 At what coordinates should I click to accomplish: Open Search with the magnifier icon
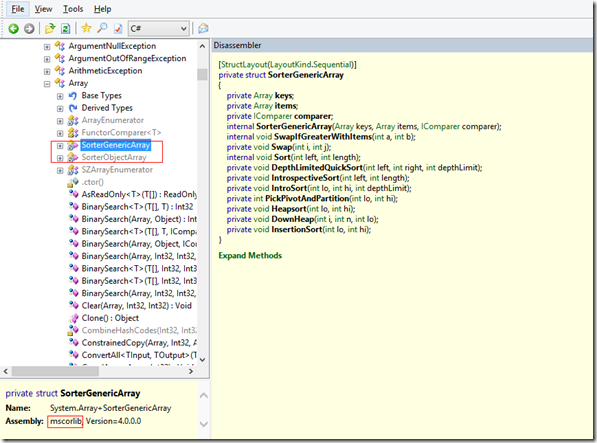point(102,28)
